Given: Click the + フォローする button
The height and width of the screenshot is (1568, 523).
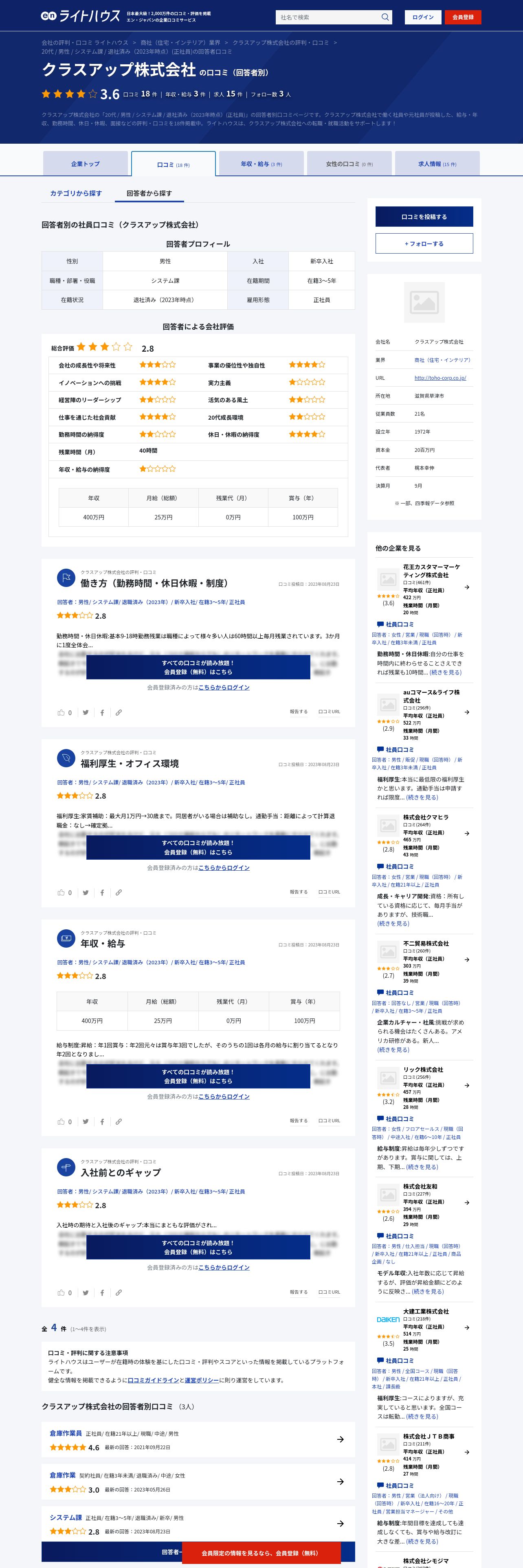Looking at the screenshot, I should 424,243.
